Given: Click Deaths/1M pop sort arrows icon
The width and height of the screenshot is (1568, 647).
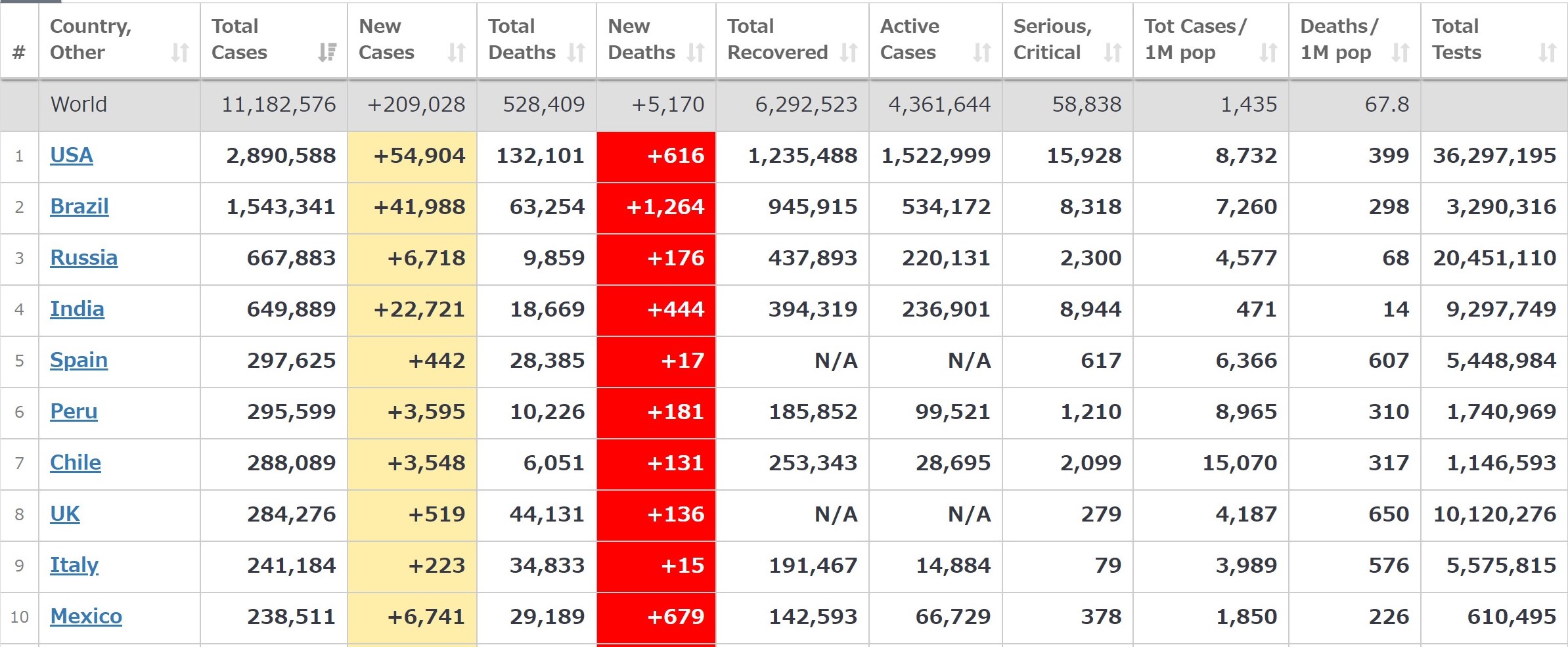Looking at the screenshot, I should pyautogui.click(x=1400, y=53).
